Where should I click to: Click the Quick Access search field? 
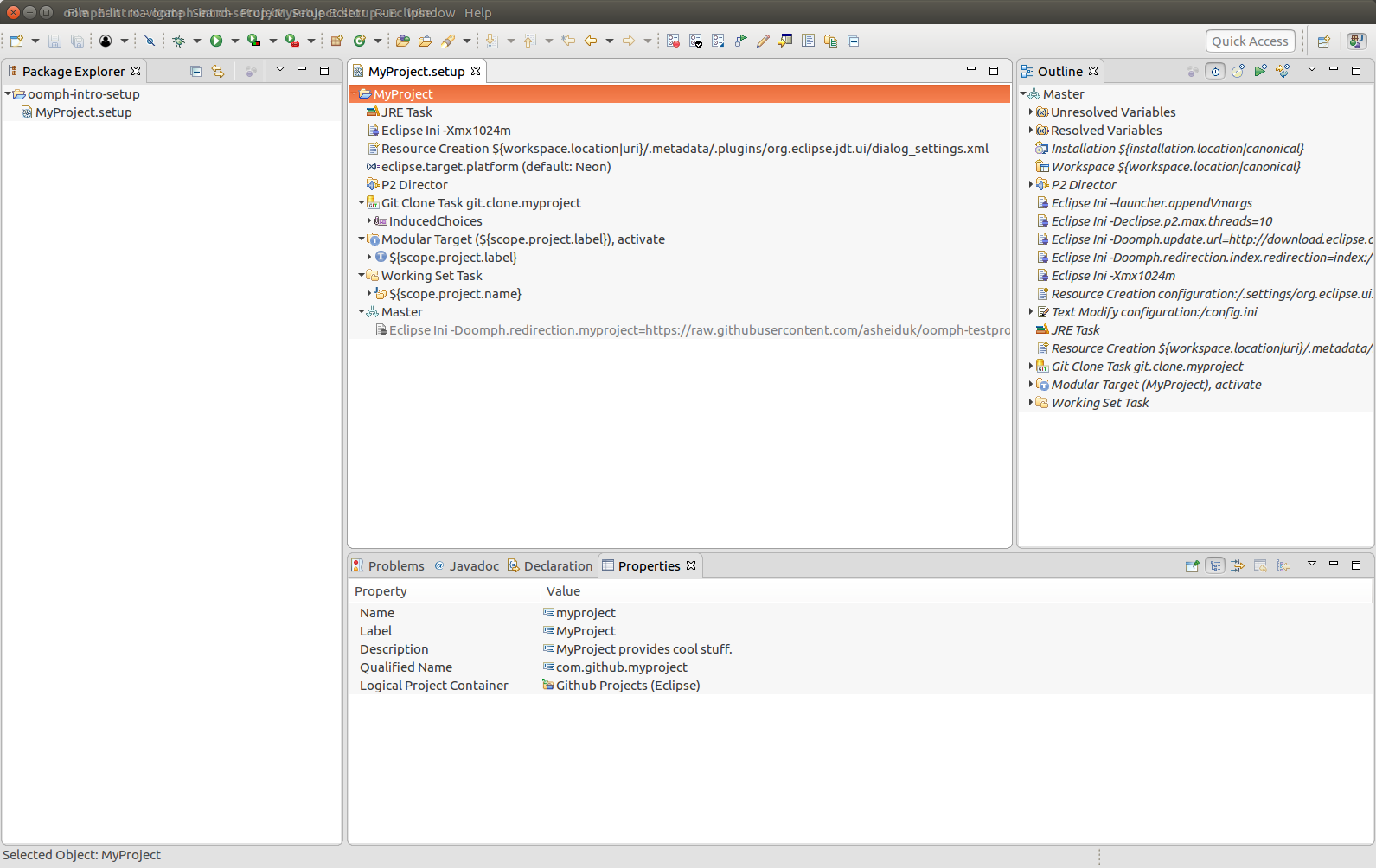click(1250, 41)
